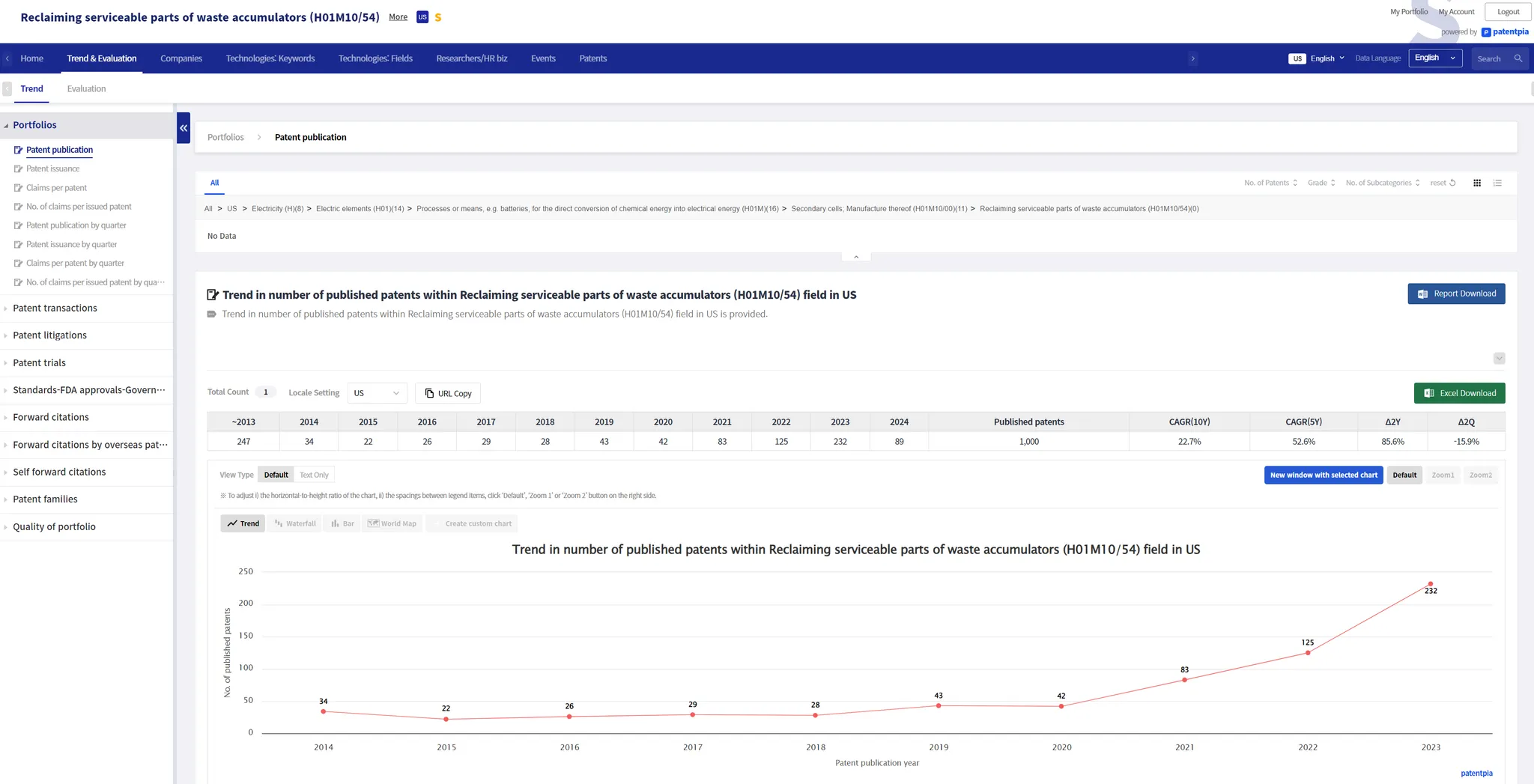Open the Data Language English dropdown
This screenshot has width=1534, height=784.
(1435, 58)
